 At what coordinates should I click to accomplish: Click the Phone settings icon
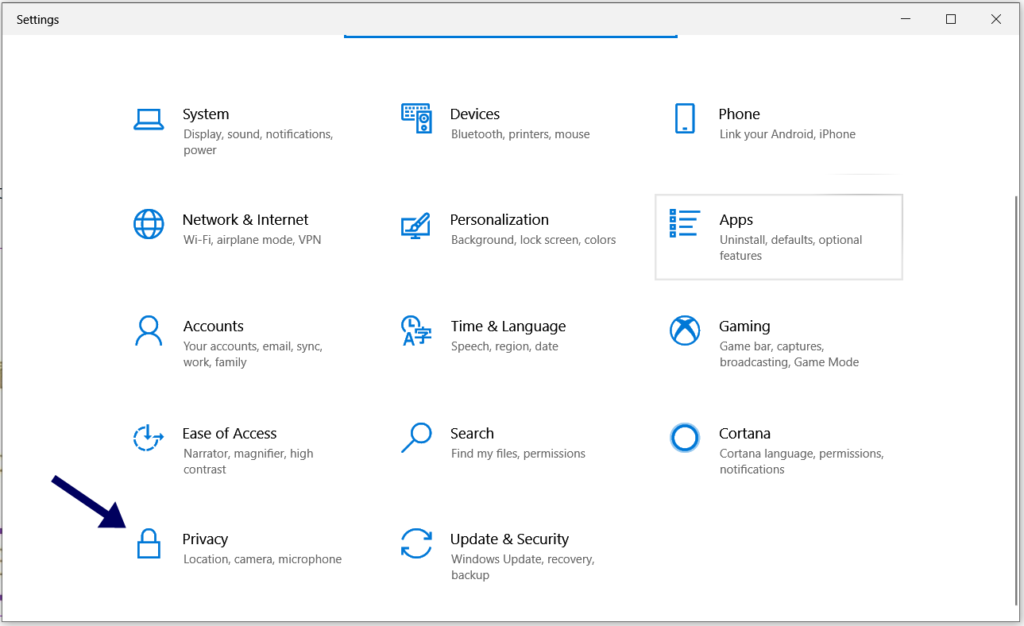[685, 117]
